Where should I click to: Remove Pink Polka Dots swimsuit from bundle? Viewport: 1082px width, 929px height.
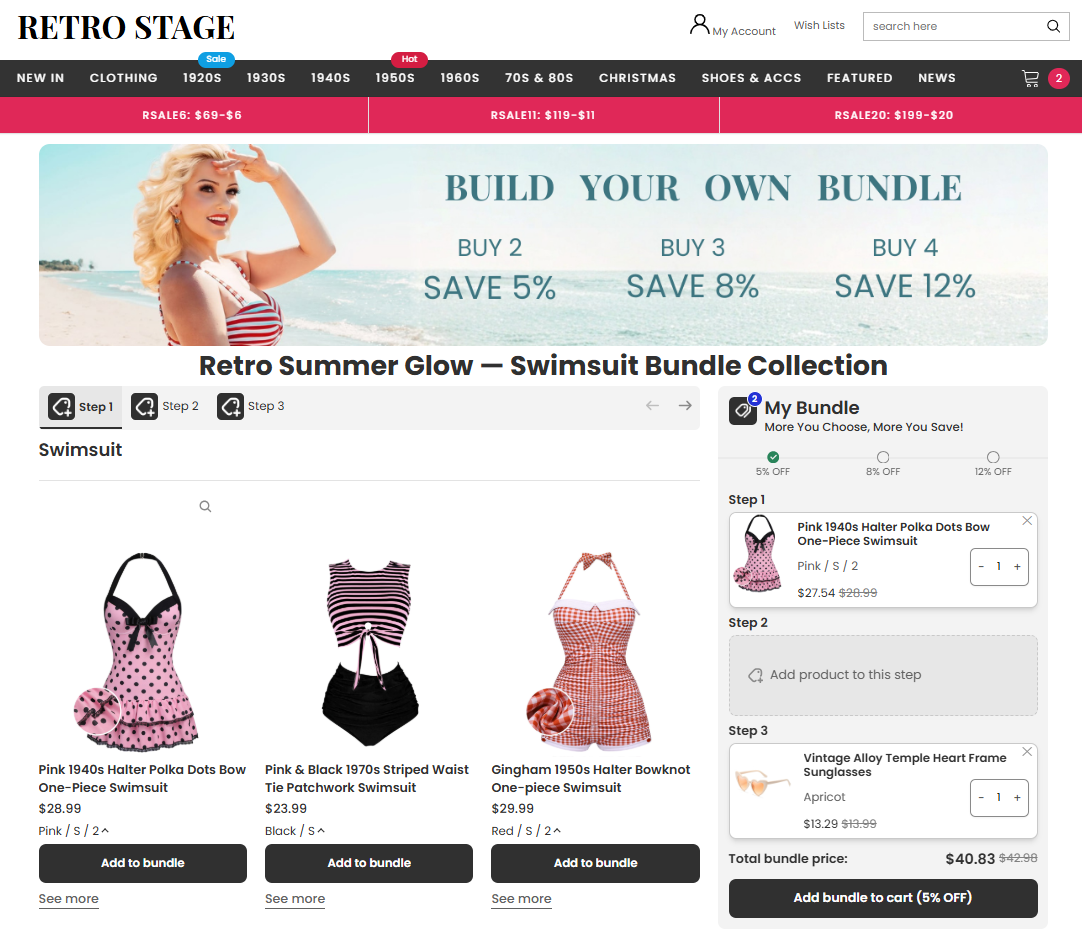coord(1027,521)
